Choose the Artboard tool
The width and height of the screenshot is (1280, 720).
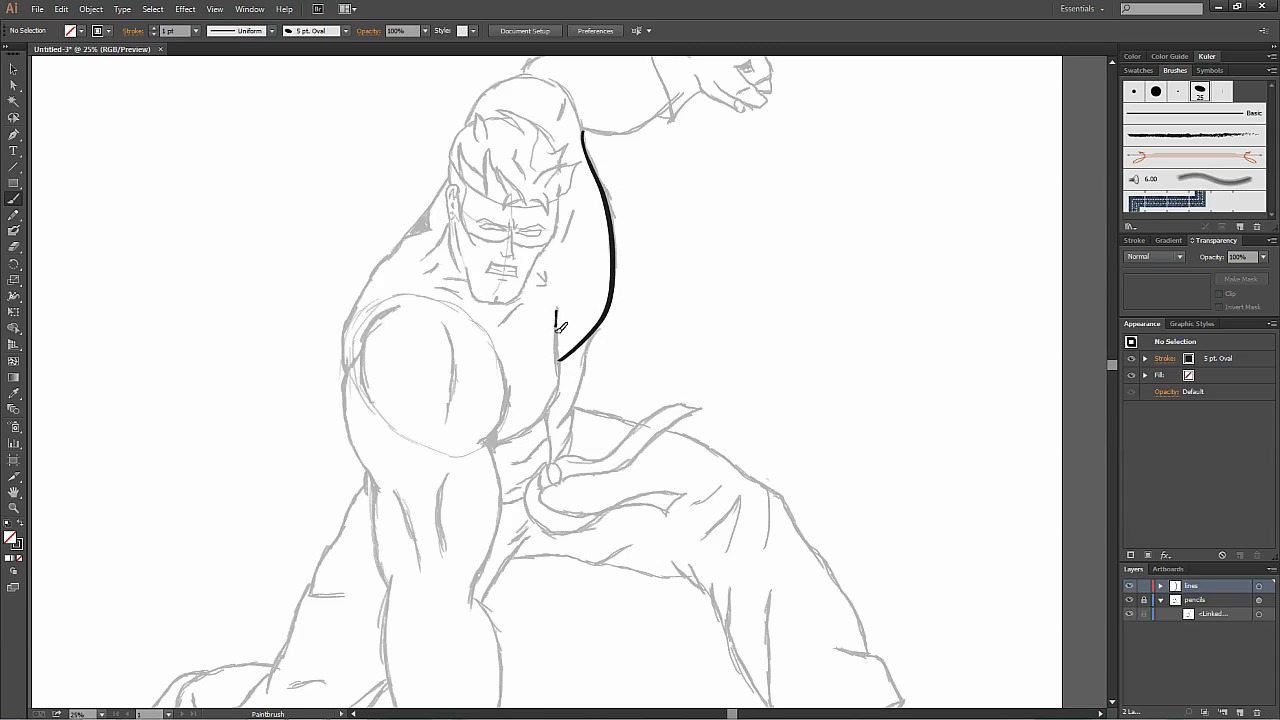click(13, 459)
